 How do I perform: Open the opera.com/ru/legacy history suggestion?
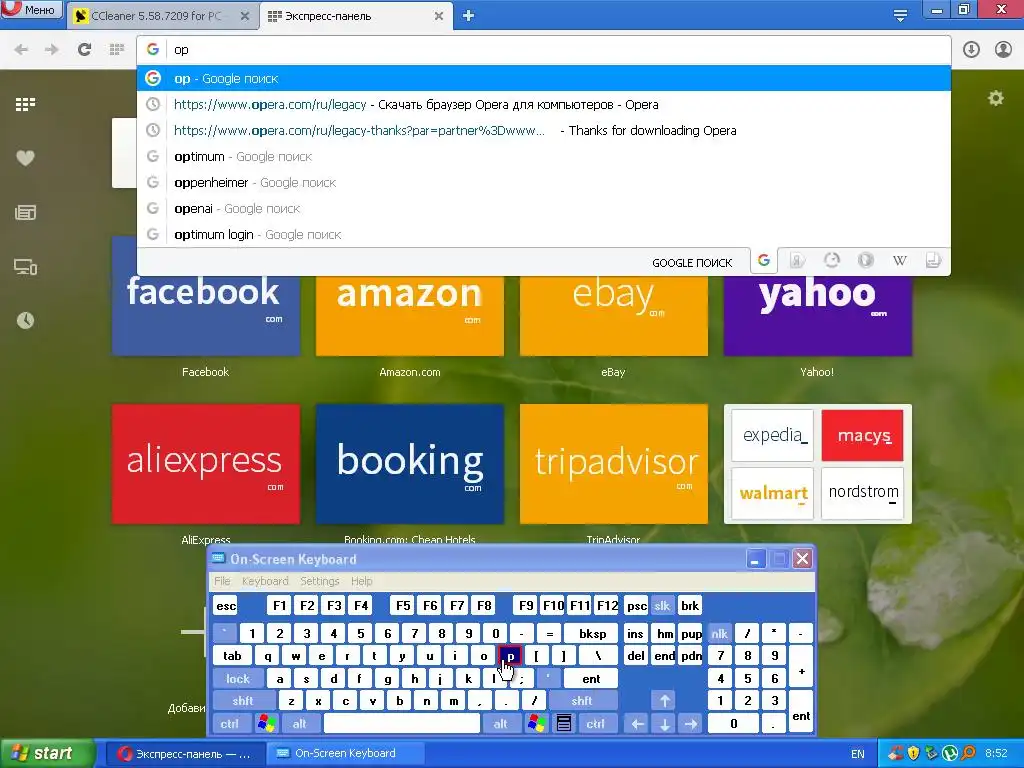(543, 104)
